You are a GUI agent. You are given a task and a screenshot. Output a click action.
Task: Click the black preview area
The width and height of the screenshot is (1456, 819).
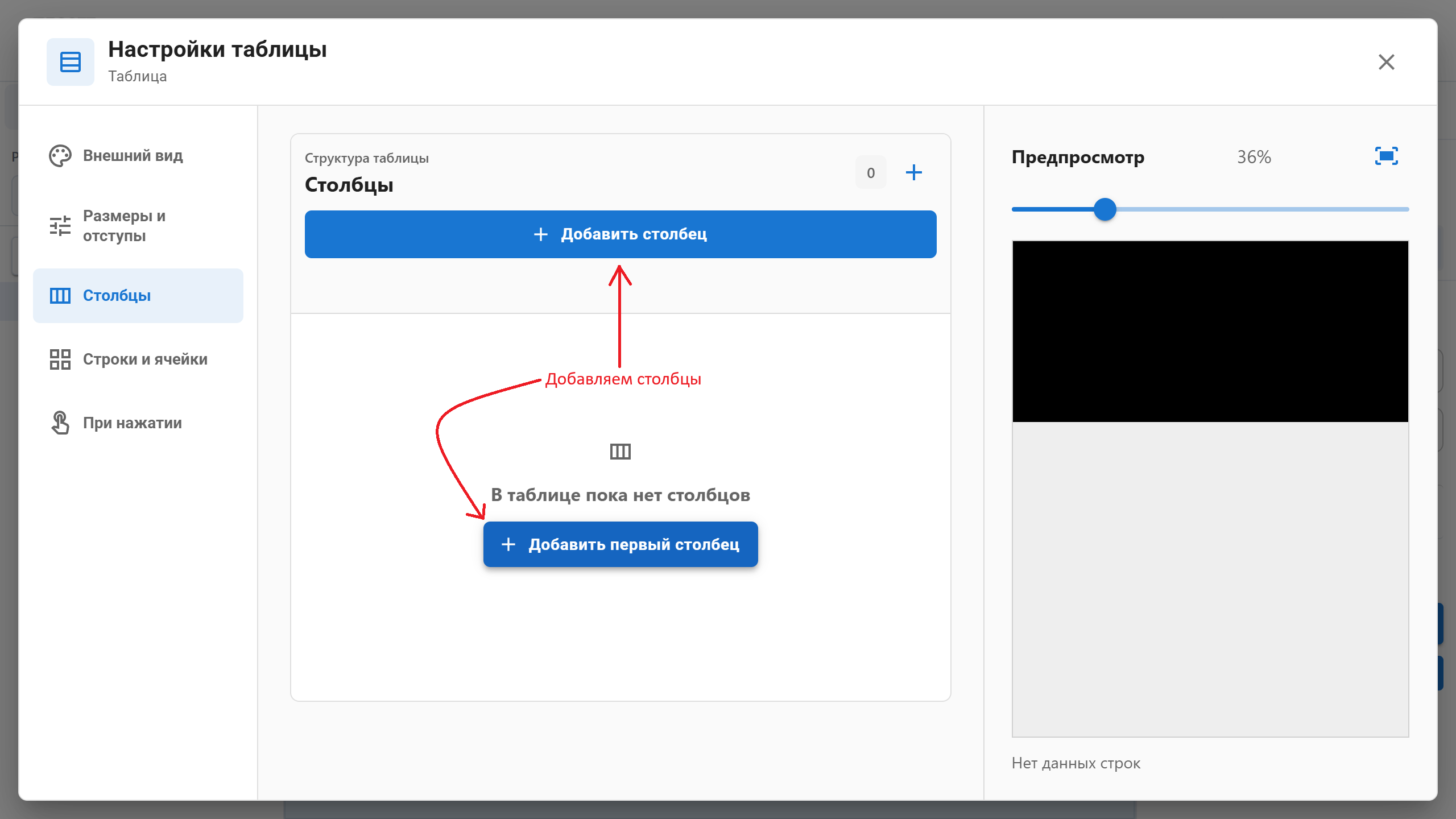pyautogui.click(x=1210, y=332)
